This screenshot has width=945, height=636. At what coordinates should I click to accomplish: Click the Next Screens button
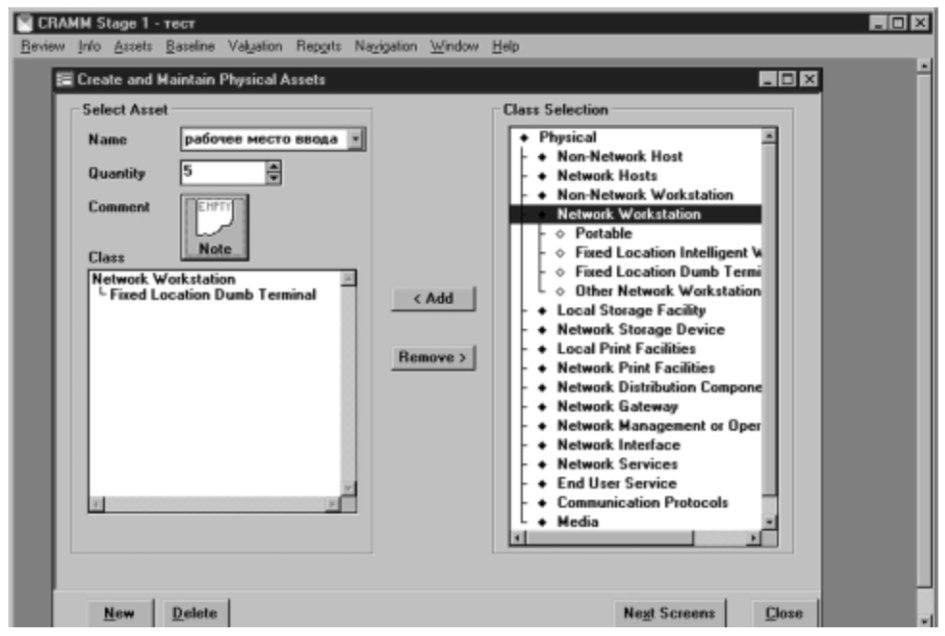pyautogui.click(x=669, y=613)
